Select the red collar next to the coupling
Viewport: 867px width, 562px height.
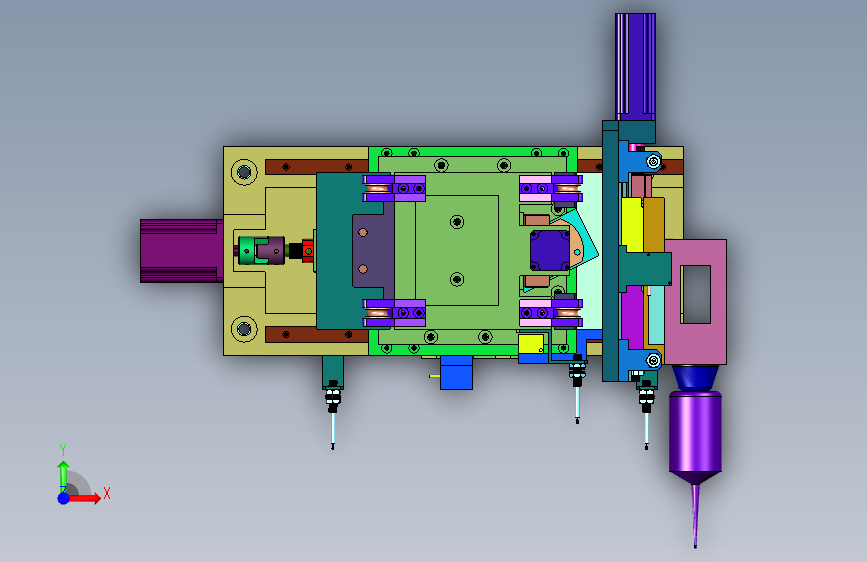[x=307, y=251]
